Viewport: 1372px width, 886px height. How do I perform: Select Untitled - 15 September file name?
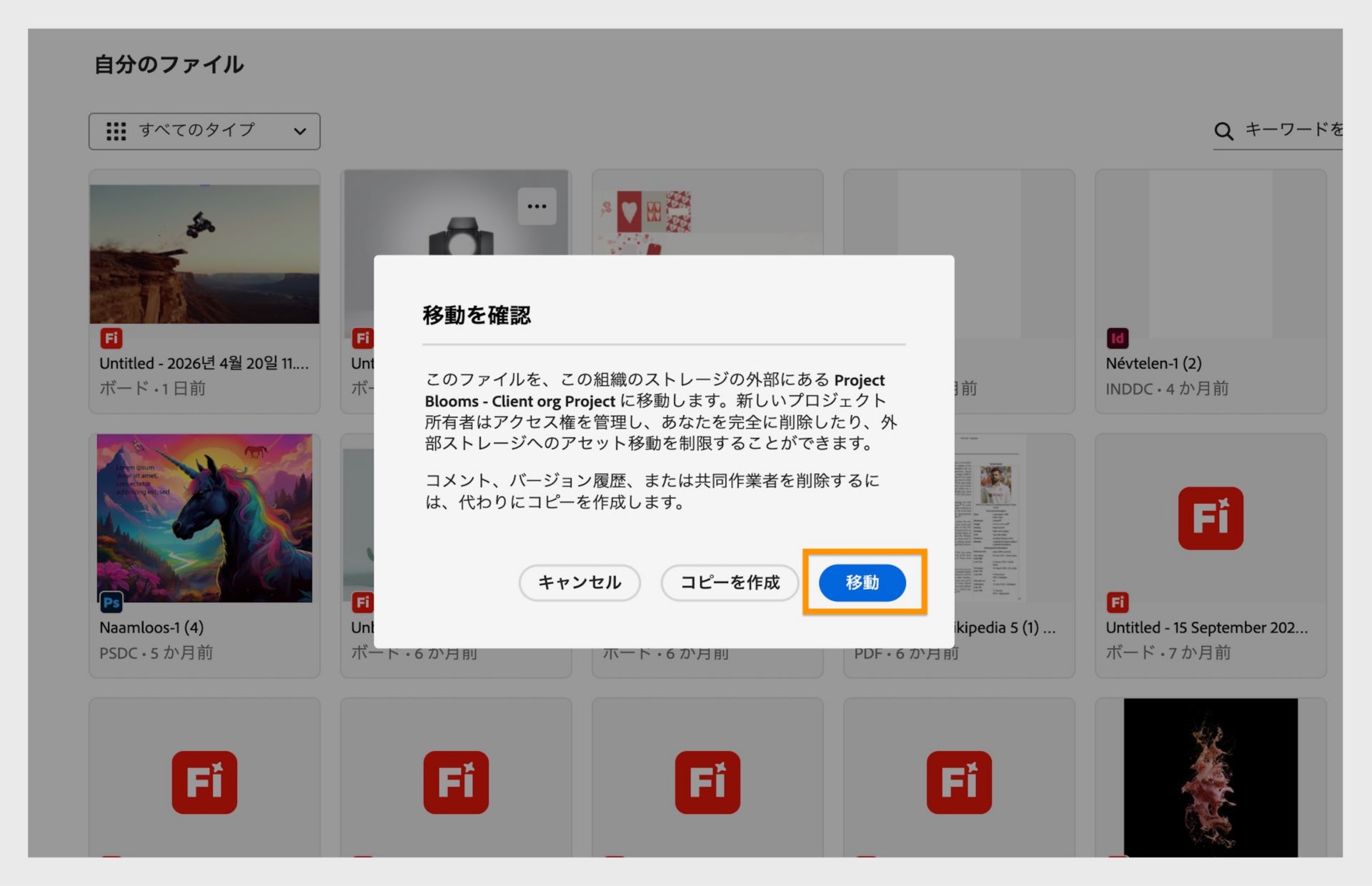1207,627
